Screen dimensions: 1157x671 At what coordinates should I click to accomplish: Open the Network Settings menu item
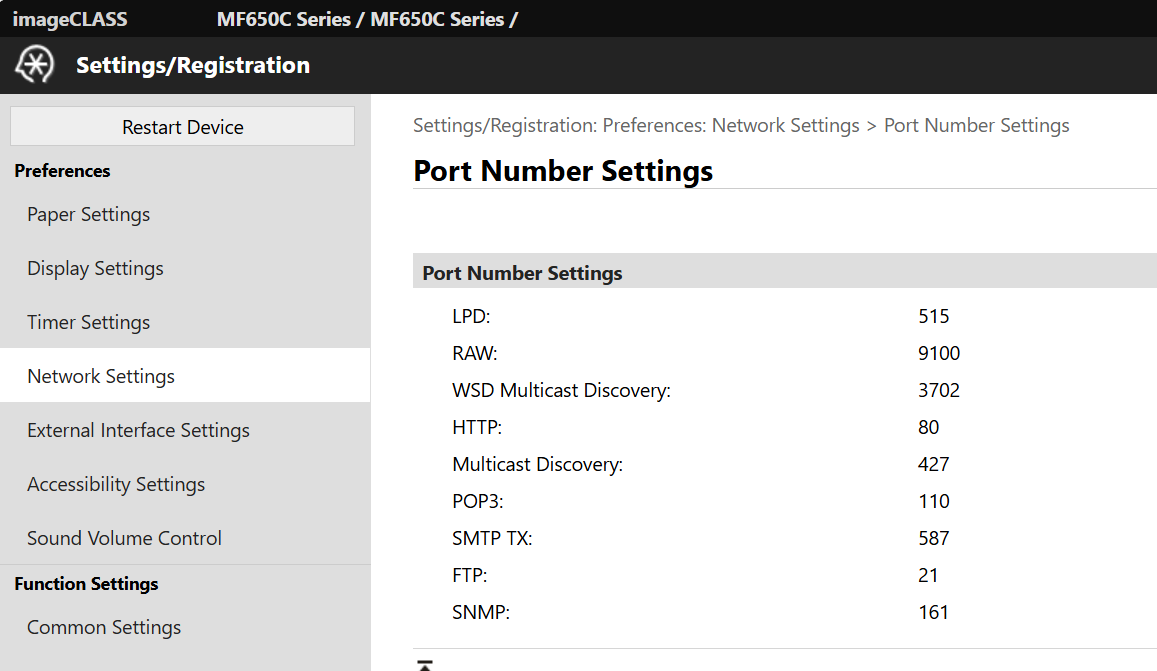tap(101, 377)
